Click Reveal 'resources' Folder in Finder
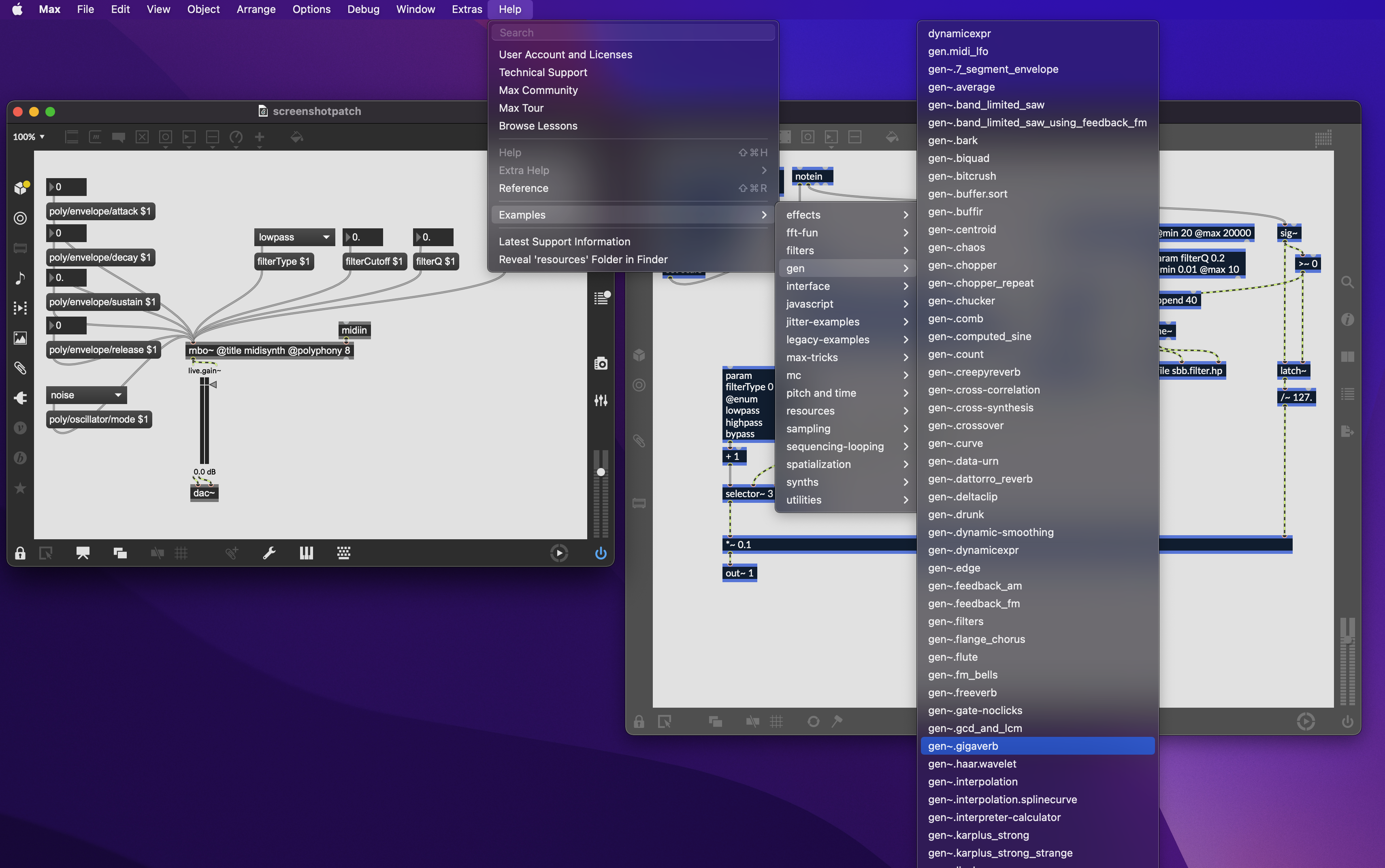The height and width of the screenshot is (868, 1385). 633,260
